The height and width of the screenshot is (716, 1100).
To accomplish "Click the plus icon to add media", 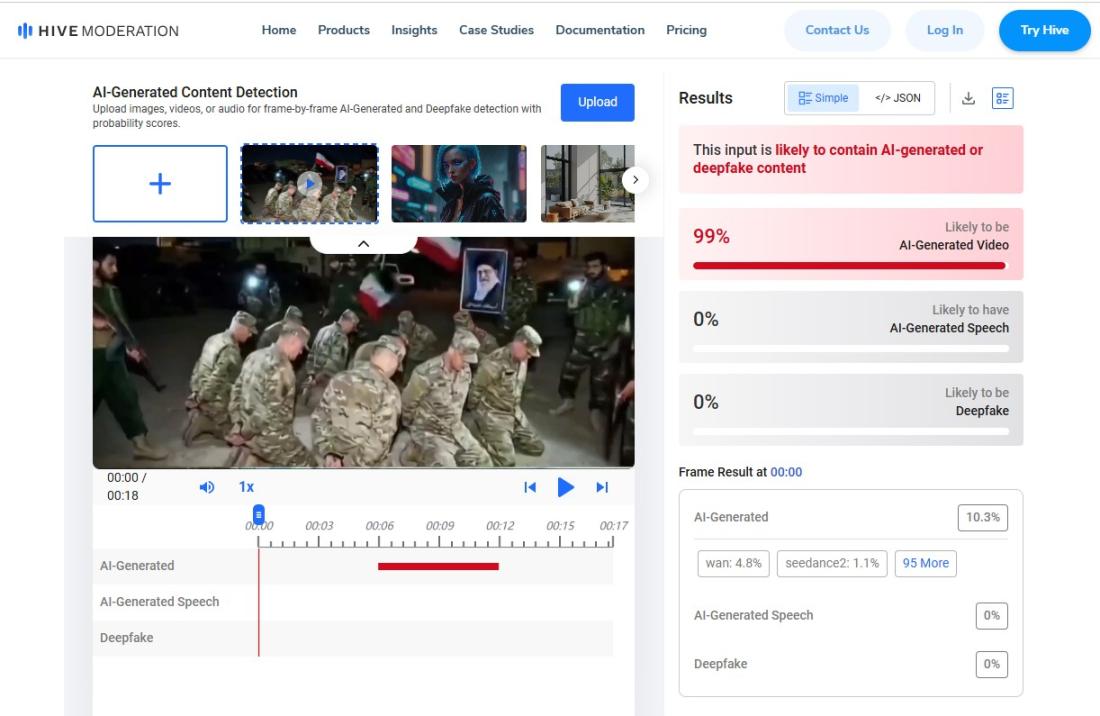I will point(160,183).
